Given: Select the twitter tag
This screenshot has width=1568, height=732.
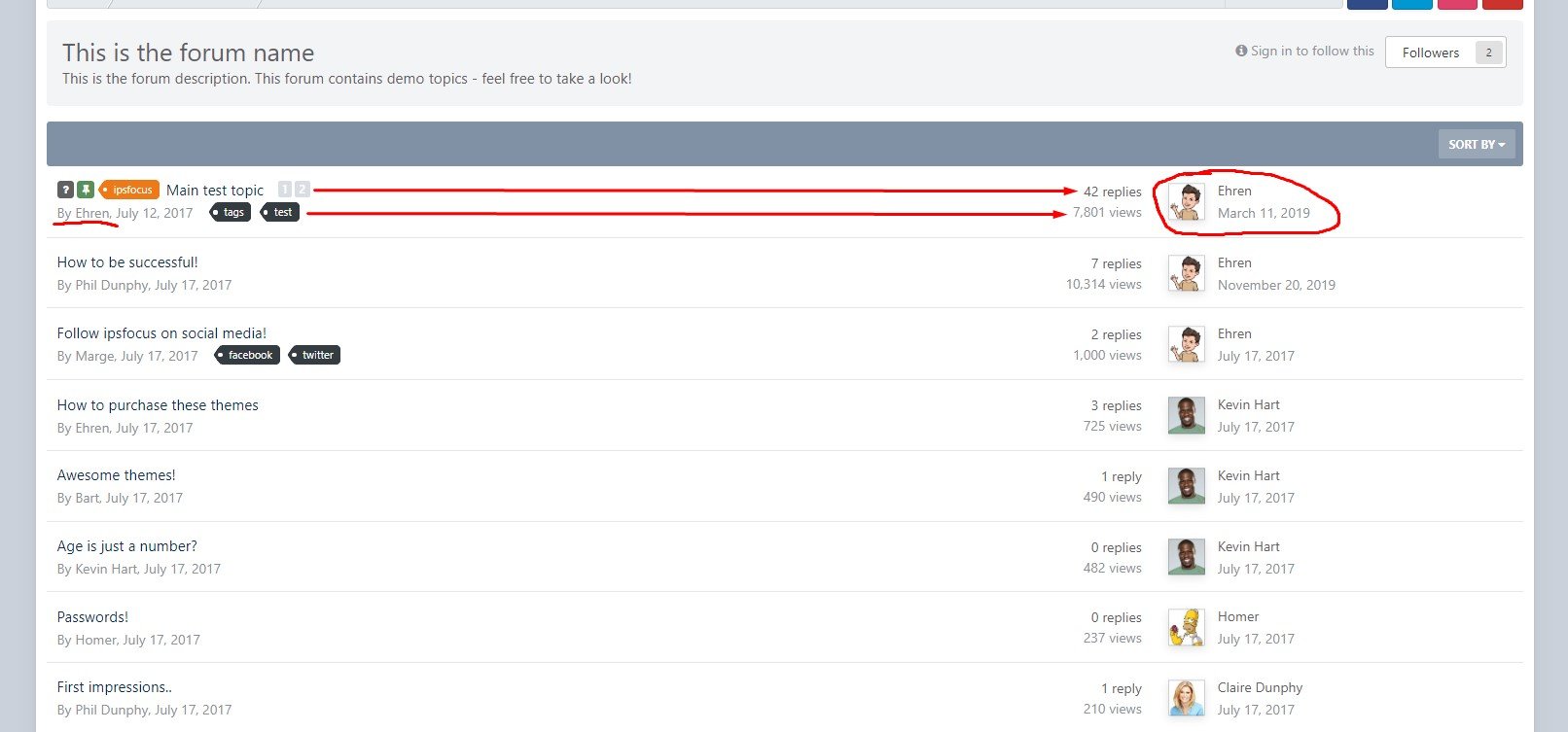Looking at the screenshot, I should 315,355.
